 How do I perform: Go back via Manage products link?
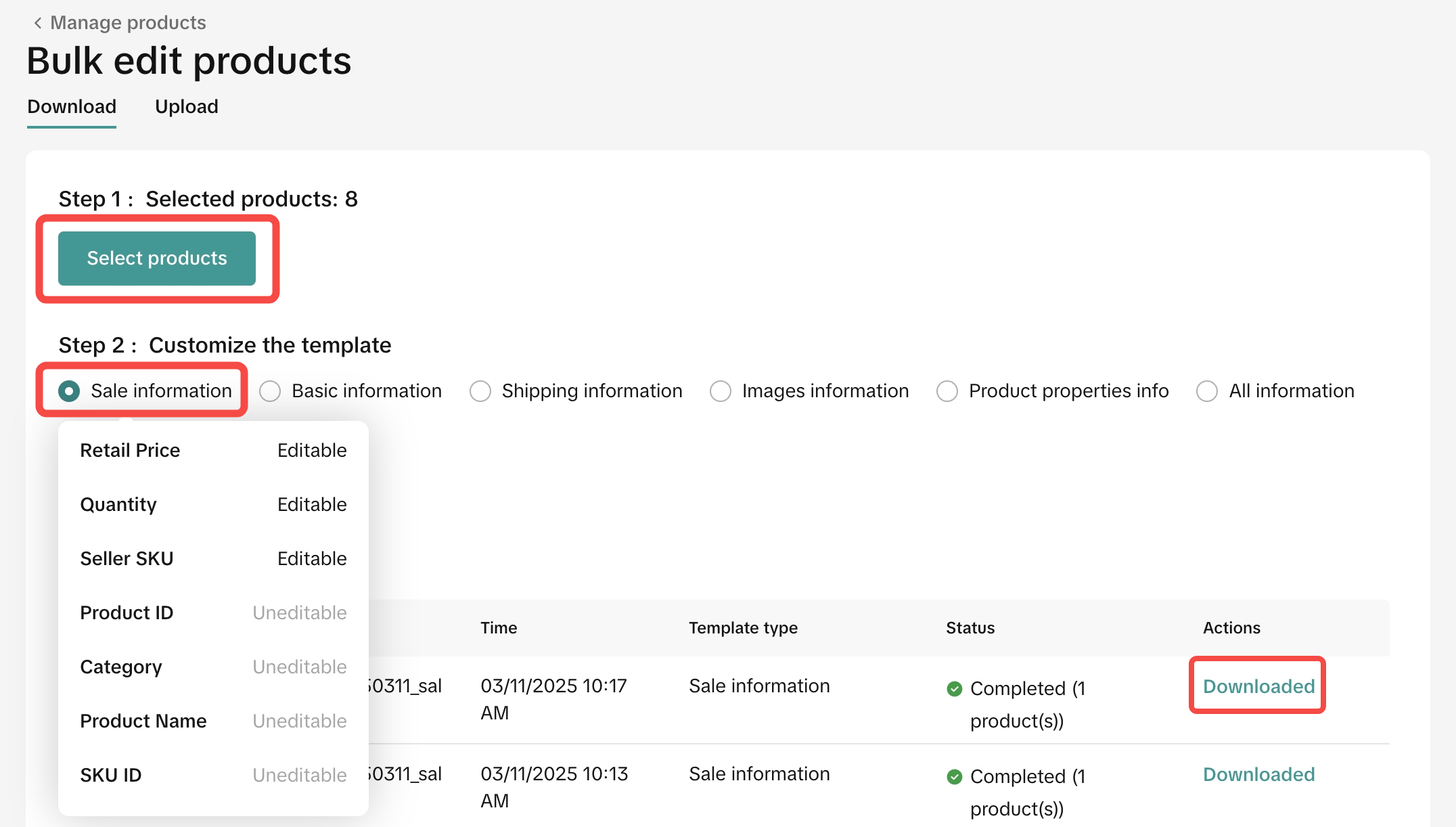click(128, 23)
